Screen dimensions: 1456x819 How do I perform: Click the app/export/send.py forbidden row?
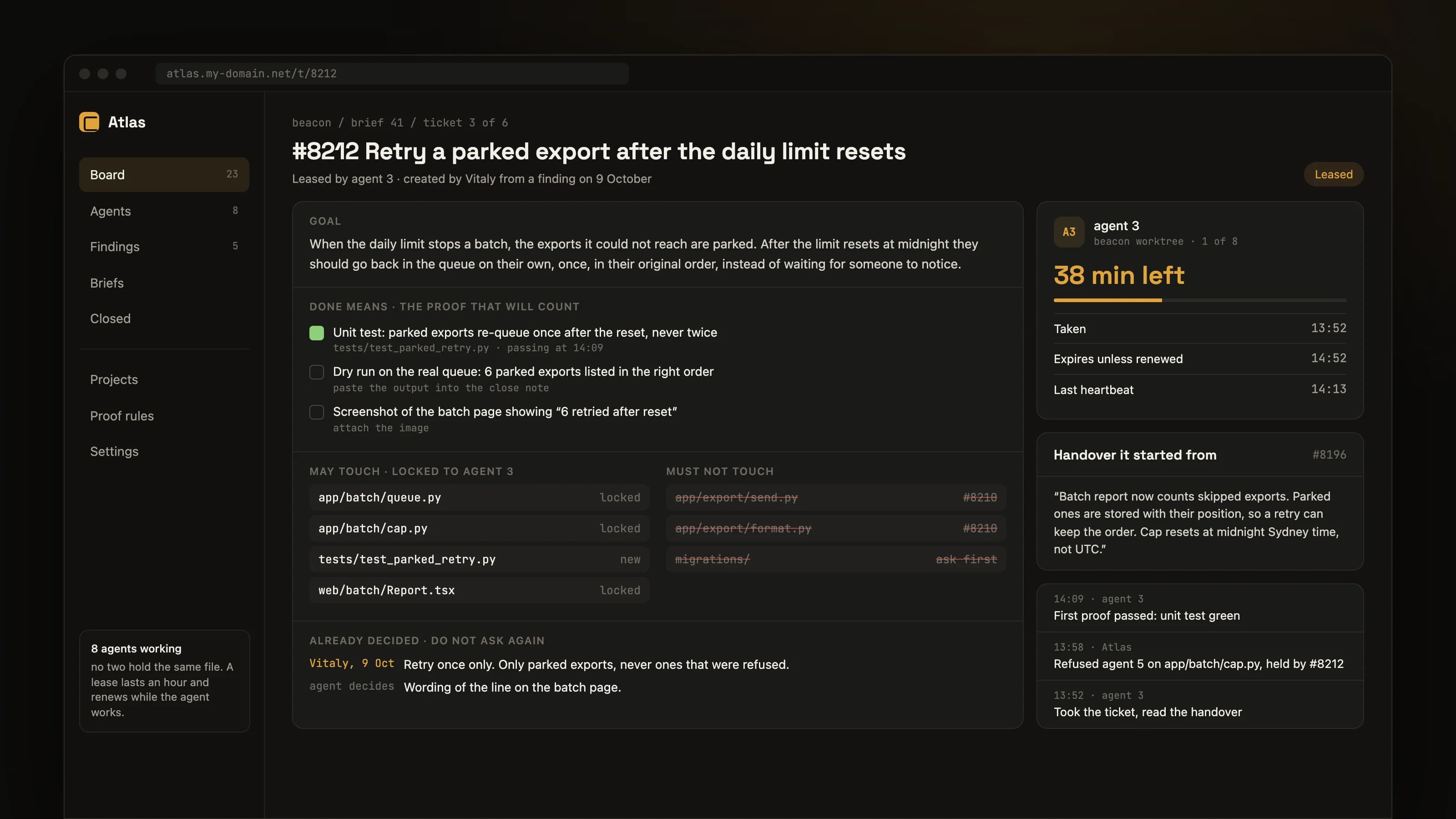(x=836, y=497)
